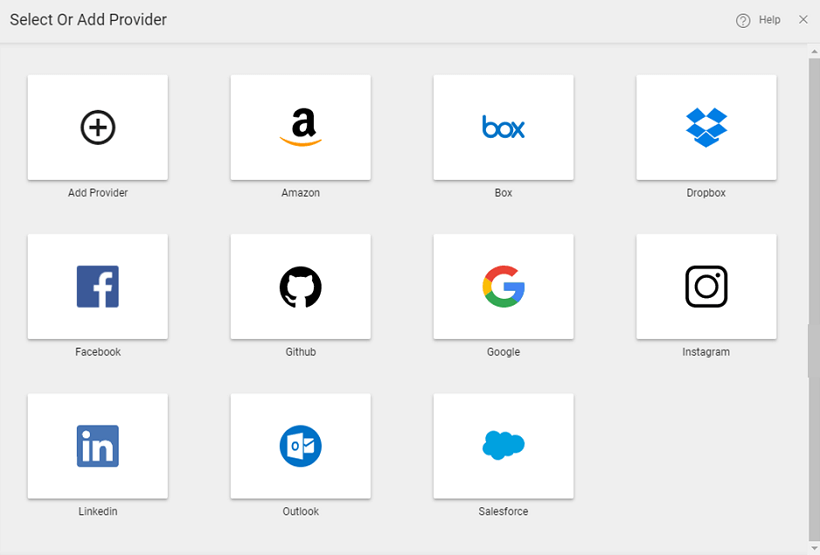Select the Dropbox provider icon
This screenshot has height=555, width=820.
[x=706, y=127]
